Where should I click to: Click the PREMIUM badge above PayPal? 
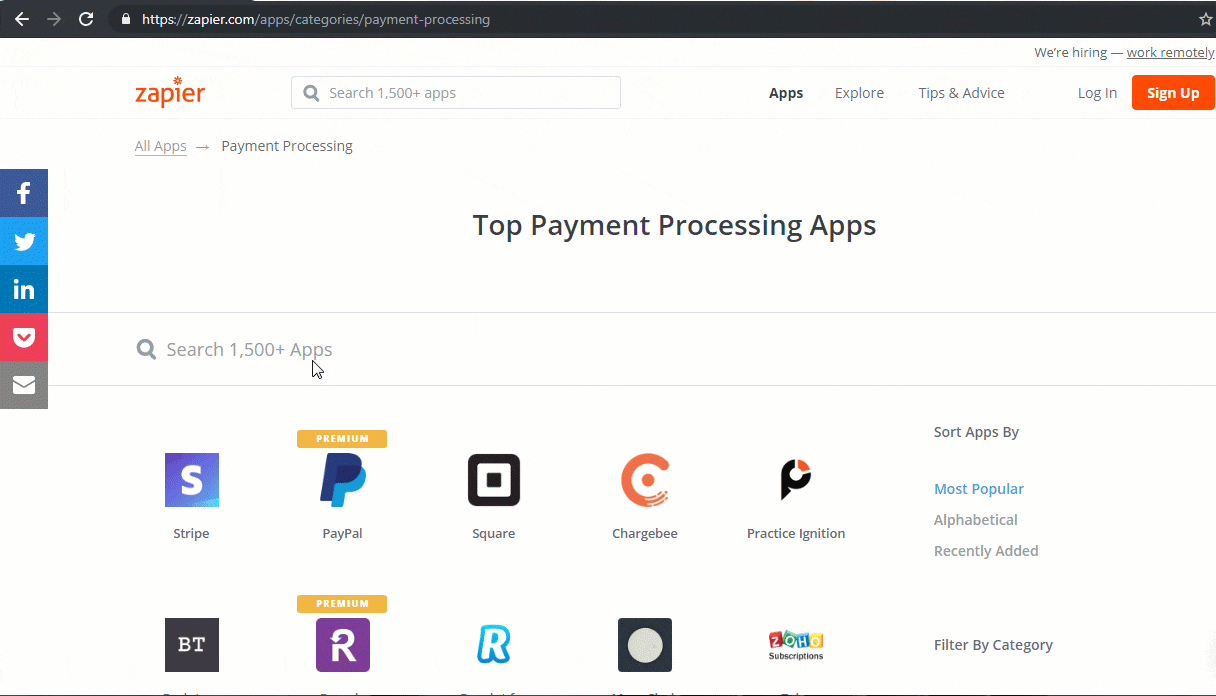[342, 439]
